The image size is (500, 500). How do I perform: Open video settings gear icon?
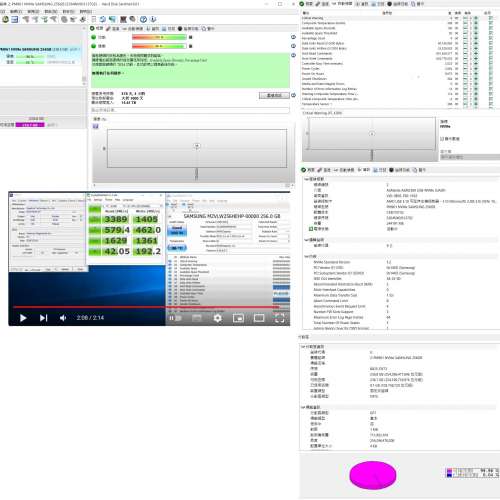(x=217, y=318)
